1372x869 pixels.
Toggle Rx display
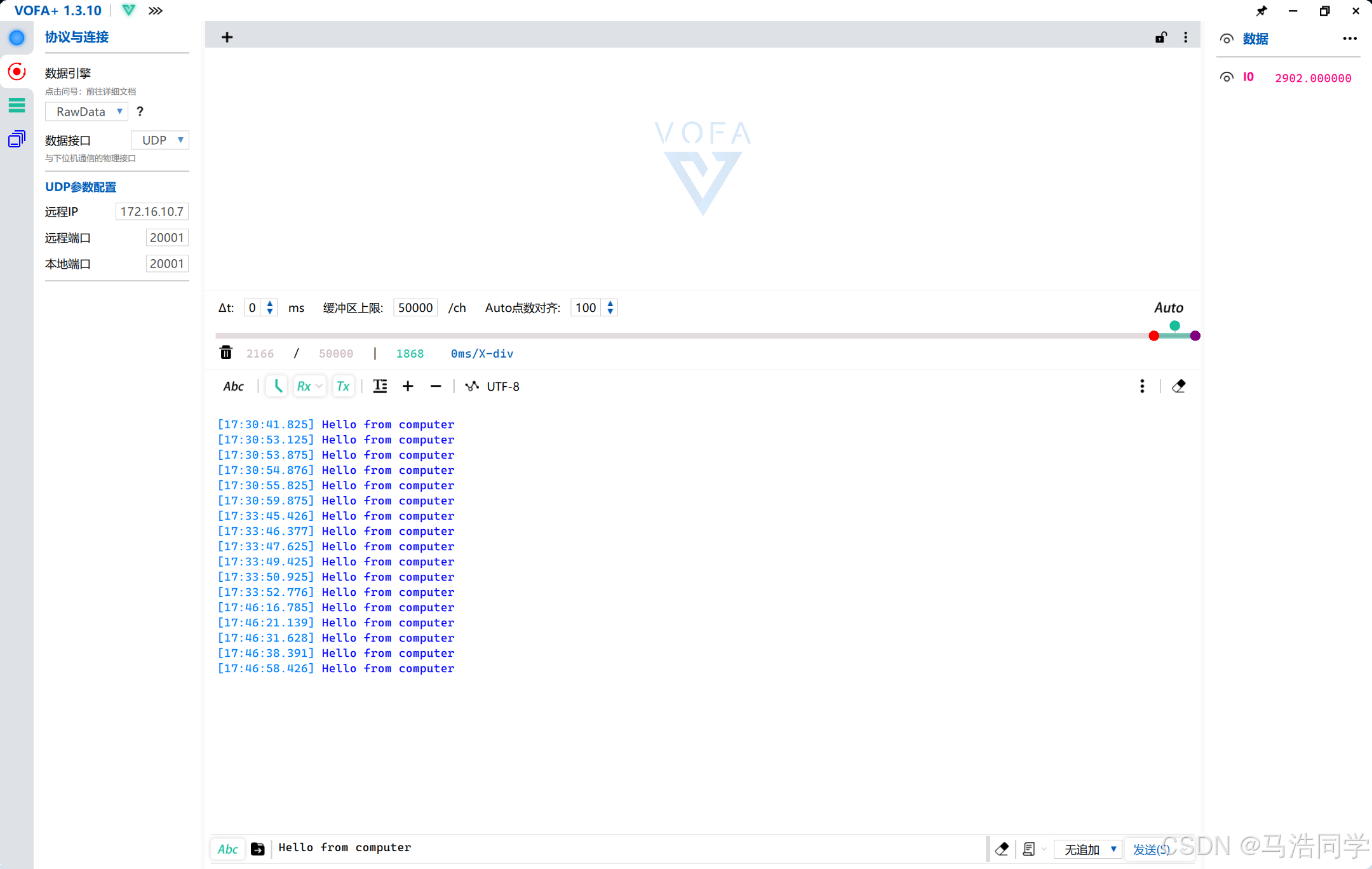point(304,386)
